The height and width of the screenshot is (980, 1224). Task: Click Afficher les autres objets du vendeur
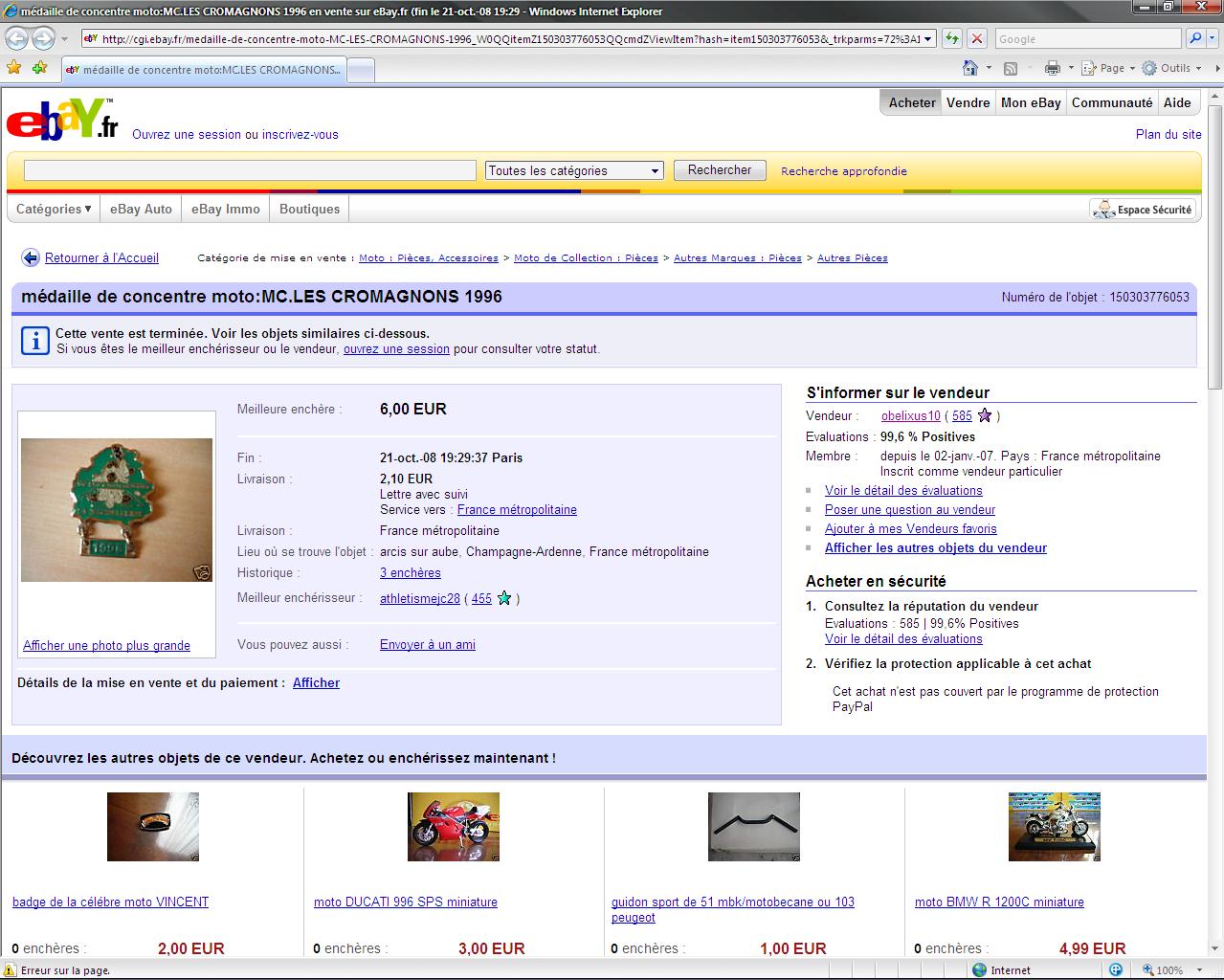[x=936, y=548]
